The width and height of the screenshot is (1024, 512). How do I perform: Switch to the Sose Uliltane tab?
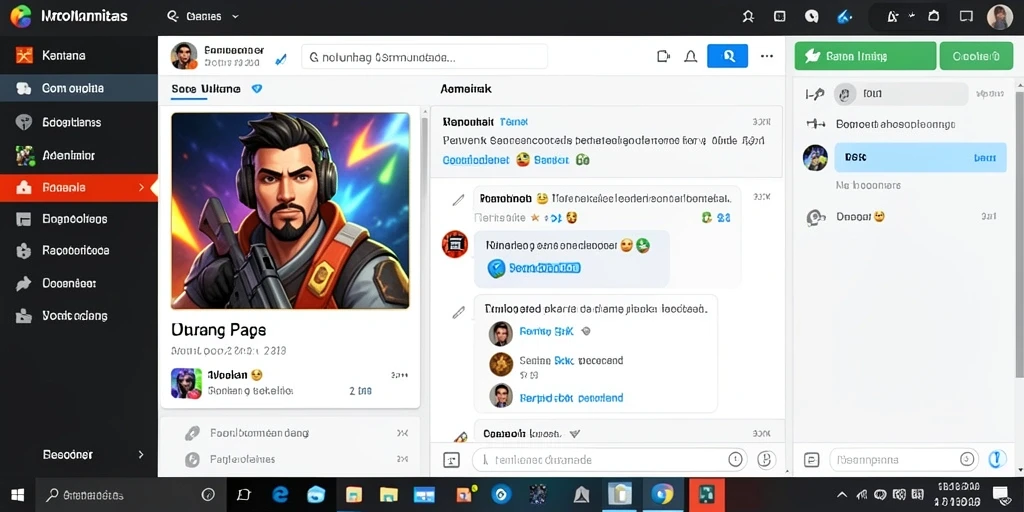[x=206, y=89]
